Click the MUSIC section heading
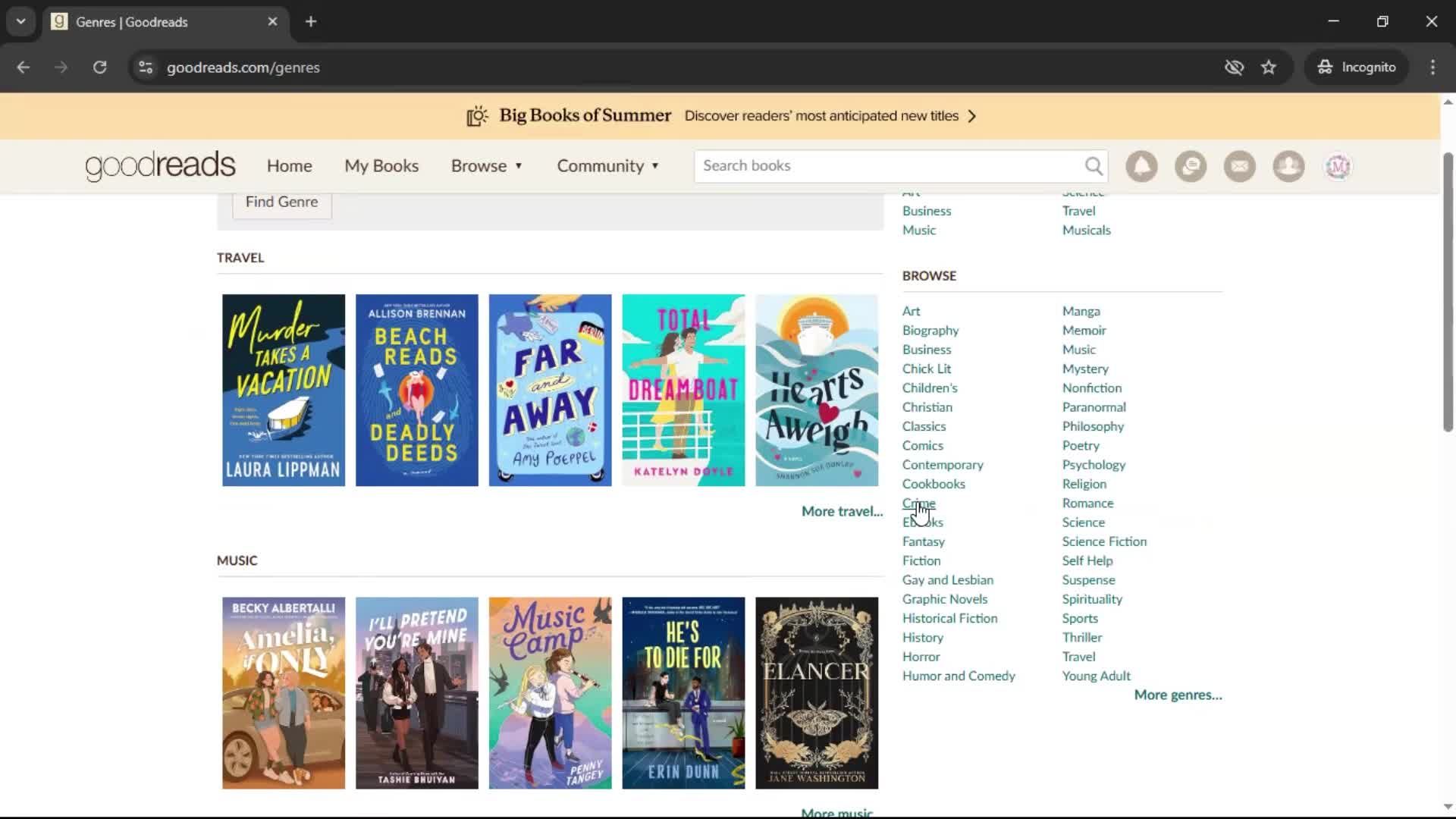This screenshot has width=1456, height=819. [237, 560]
